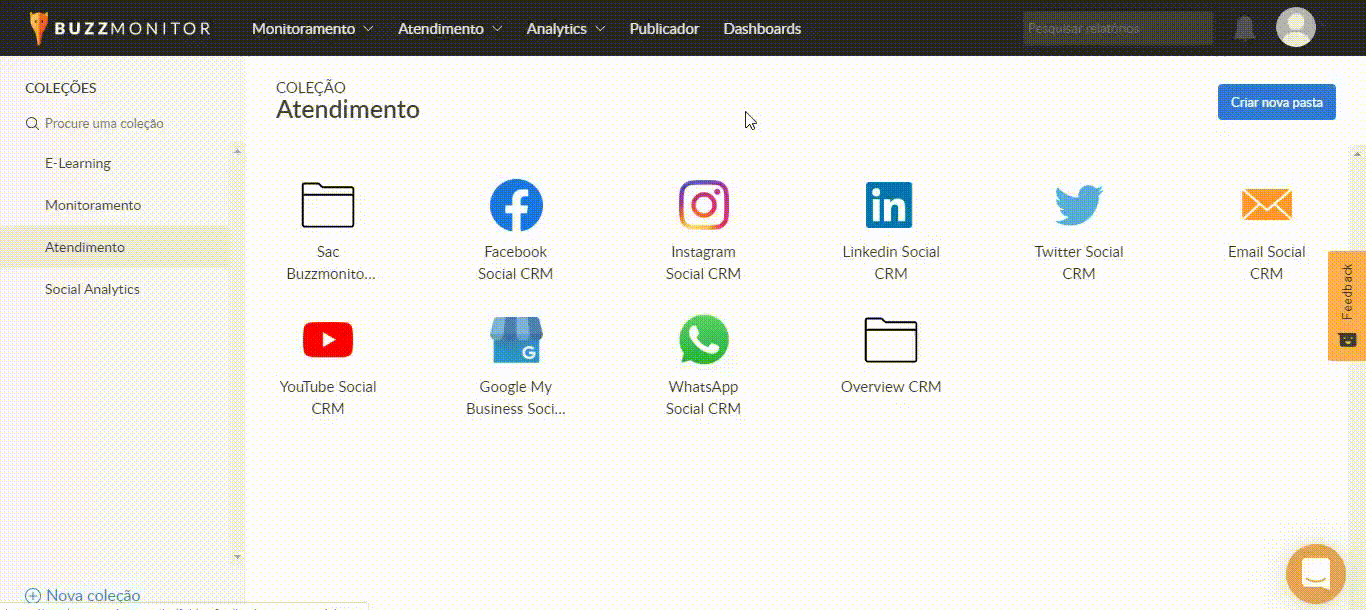
Task: Open the Twitter Social CRM bird icon
Action: (1078, 206)
